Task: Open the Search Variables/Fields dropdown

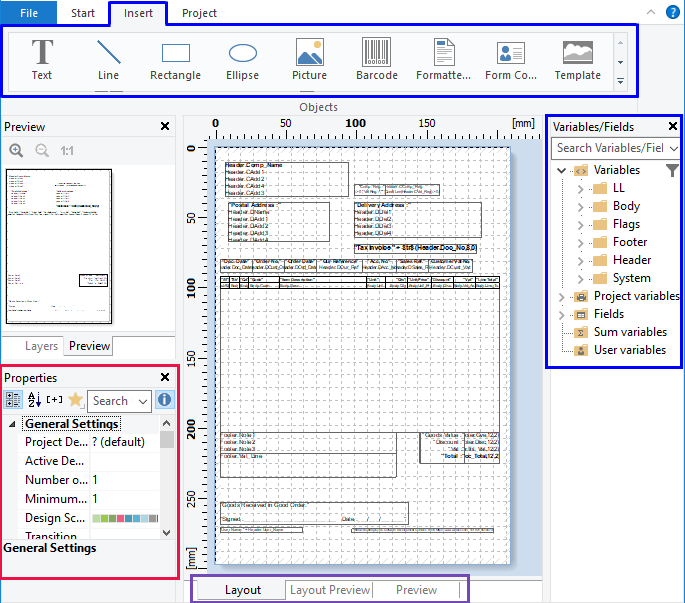Action: [x=675, y=148]
